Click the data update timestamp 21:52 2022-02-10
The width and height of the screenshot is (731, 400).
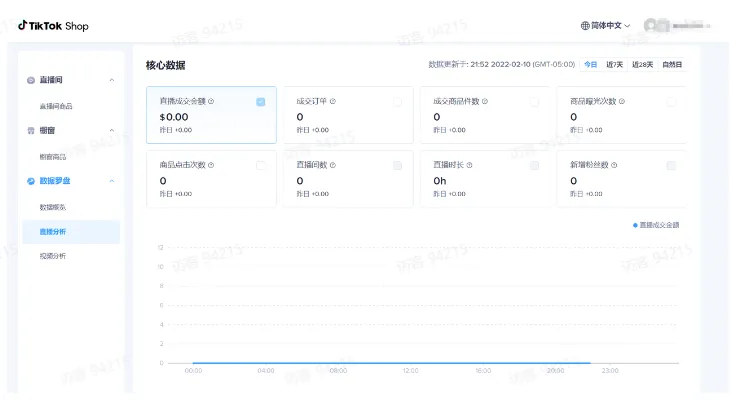[501, 64]
